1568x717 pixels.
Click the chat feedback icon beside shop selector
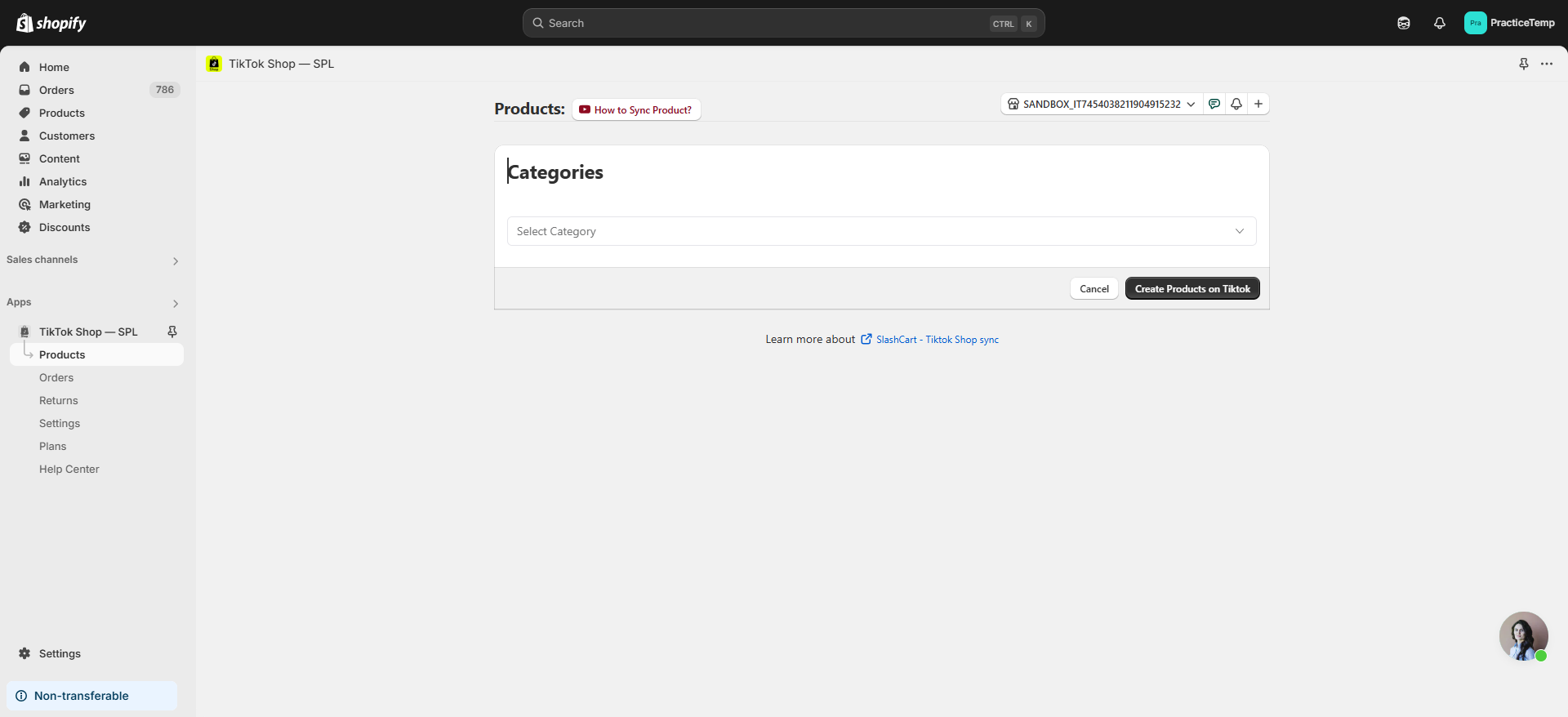[x=1214, y=104]
